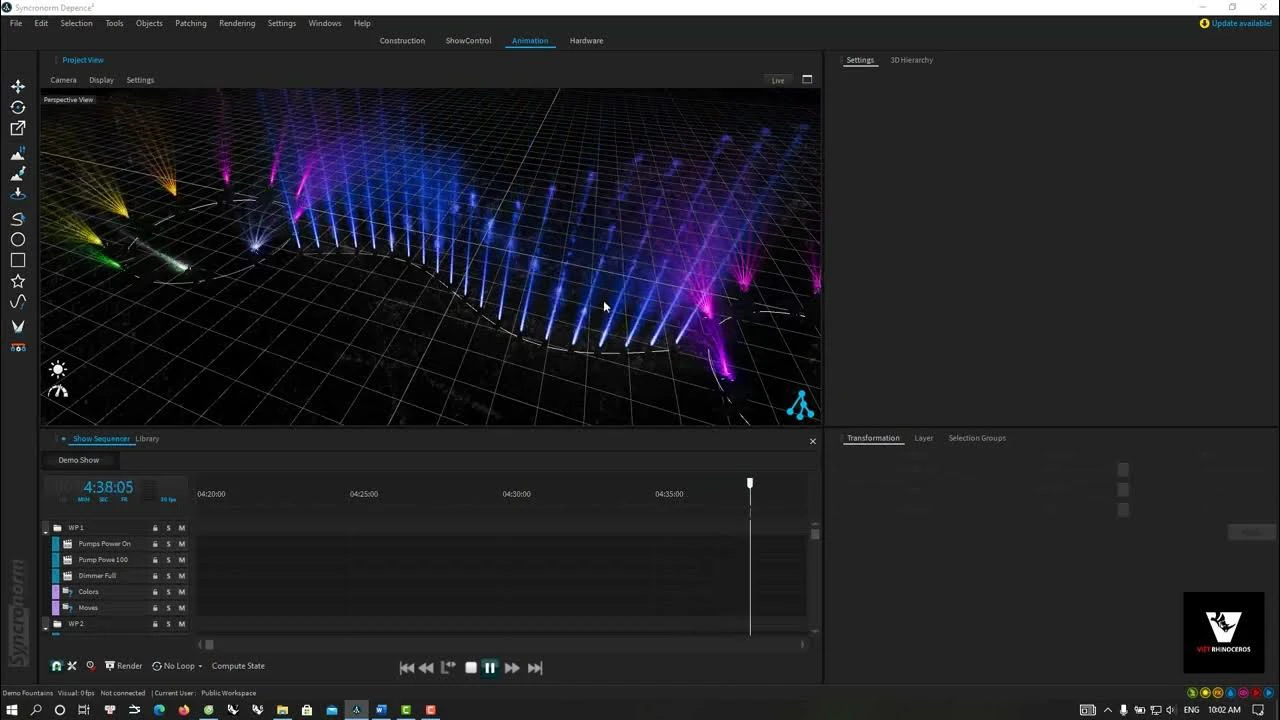
Task: Select the Rotate tool in the left toolbar
Action: pos(17,107)
